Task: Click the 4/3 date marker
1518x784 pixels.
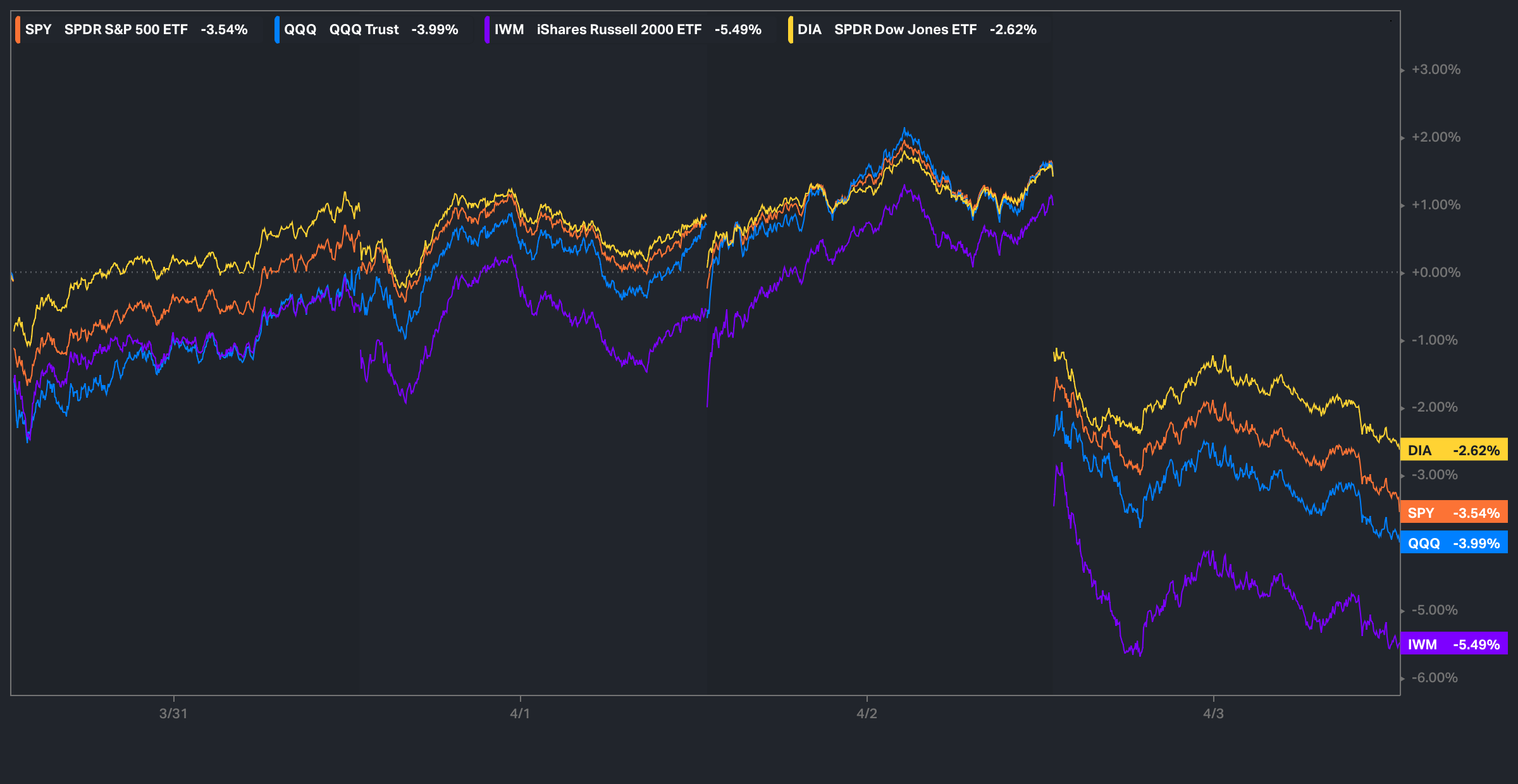Action: [1213, 714]
